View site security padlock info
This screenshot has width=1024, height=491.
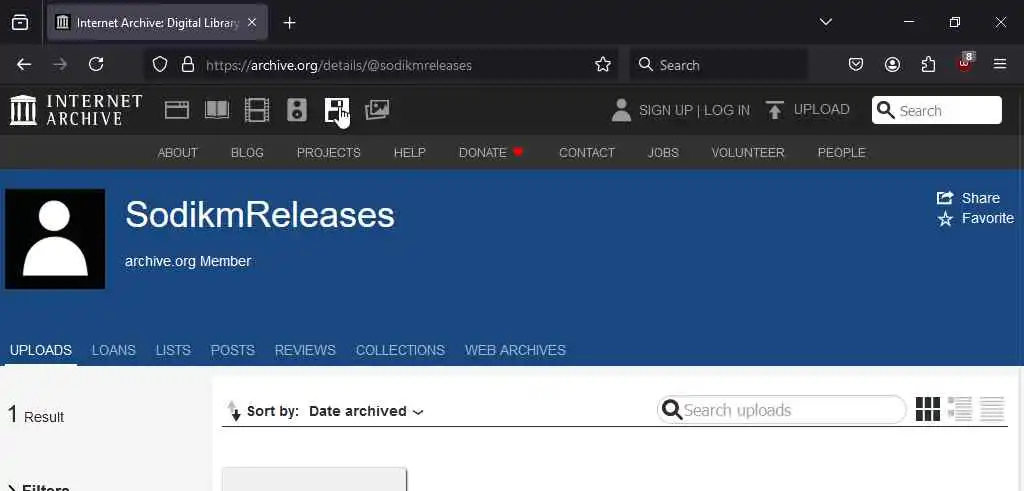pos(188,65)
